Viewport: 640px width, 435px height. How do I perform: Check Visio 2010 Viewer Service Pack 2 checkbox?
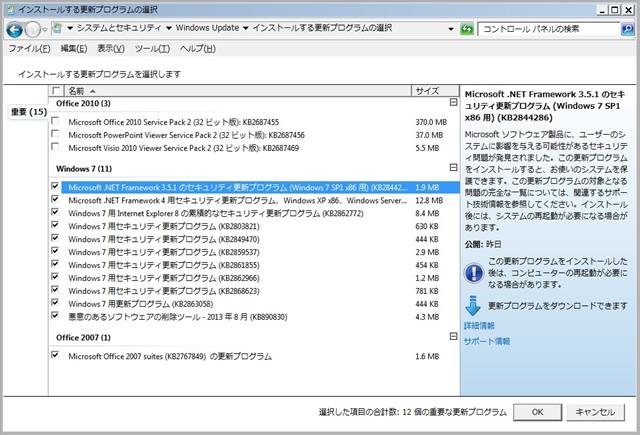(55, 147)
